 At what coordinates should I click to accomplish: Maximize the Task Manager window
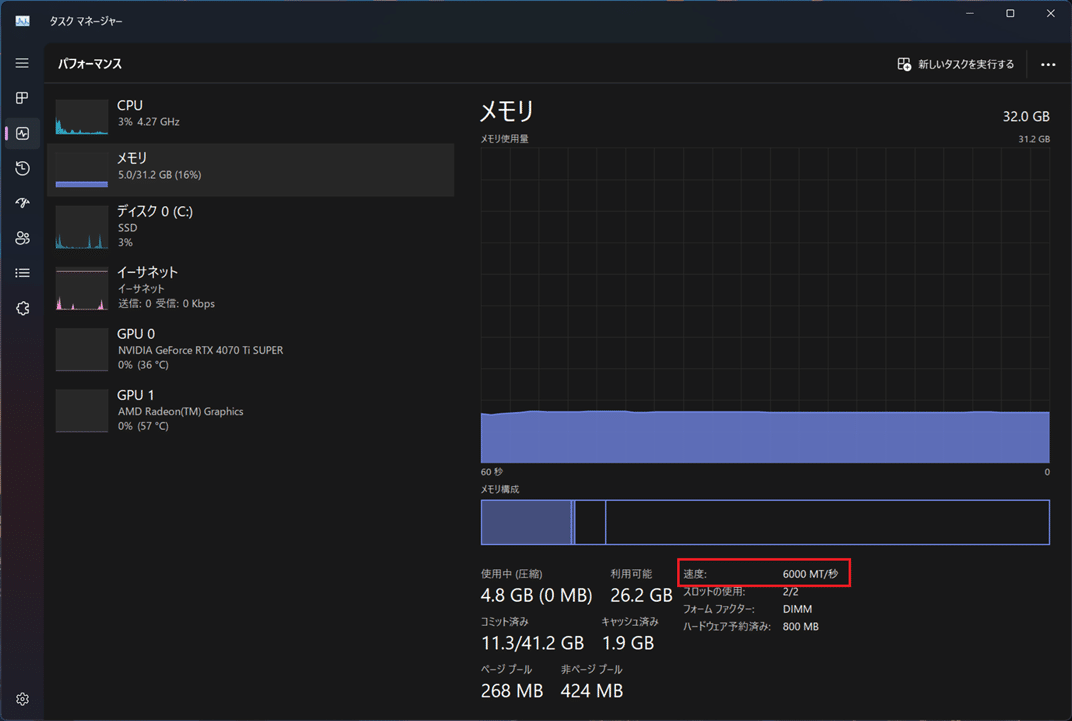click(x=1010, y=14)
